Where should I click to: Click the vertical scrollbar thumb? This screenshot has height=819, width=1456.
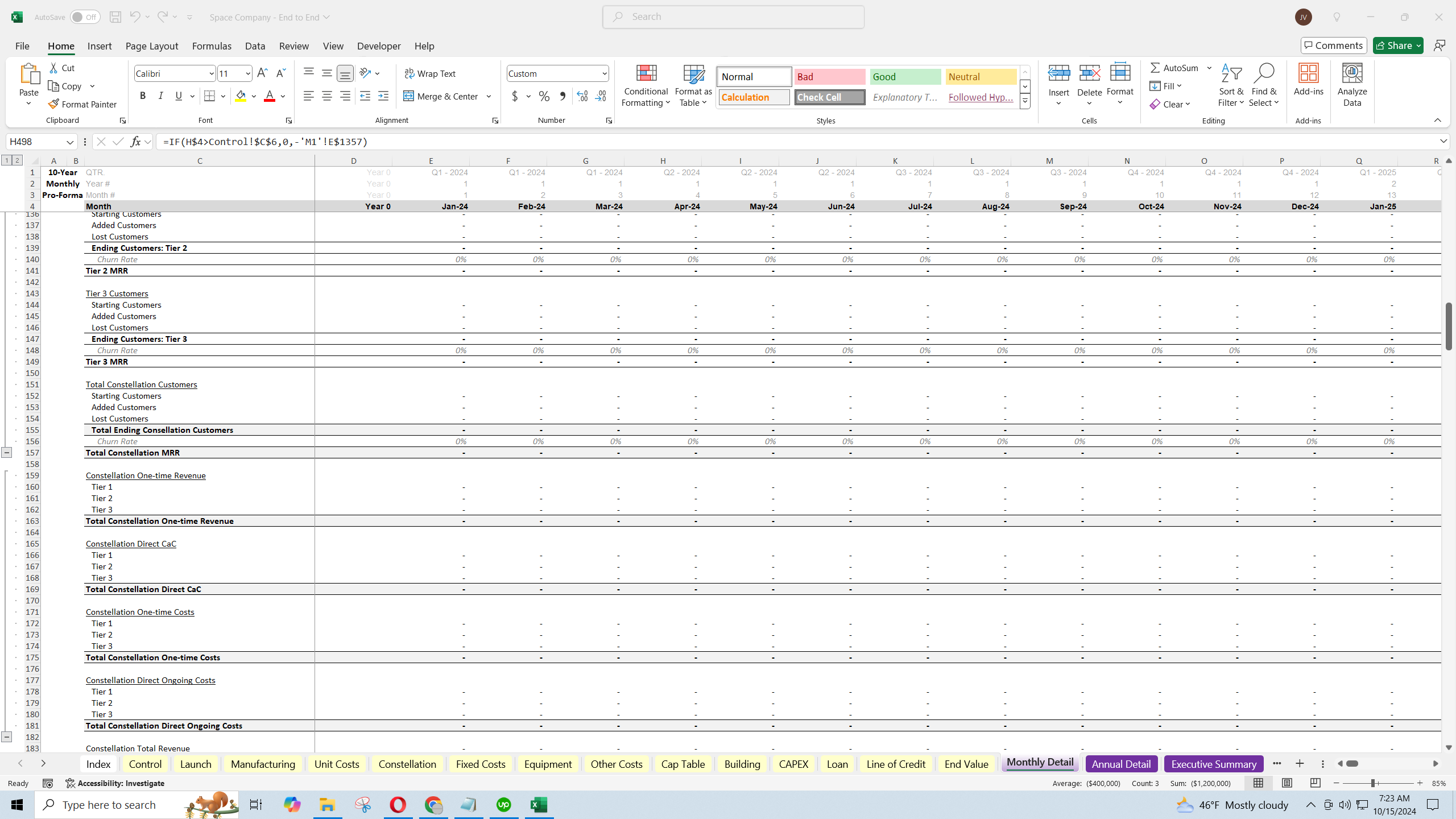(x=1449, y=326)
